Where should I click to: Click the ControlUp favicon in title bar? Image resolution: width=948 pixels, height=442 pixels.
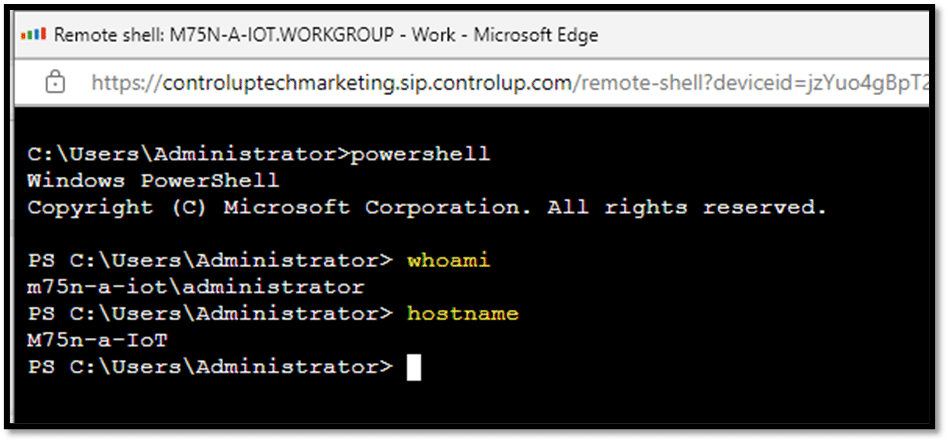(34, 34)
